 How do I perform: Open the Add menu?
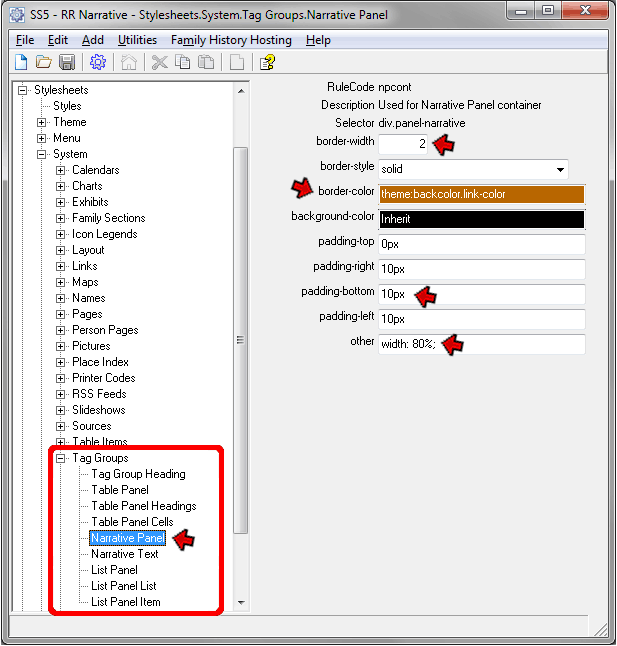click(x=93, y=40)
